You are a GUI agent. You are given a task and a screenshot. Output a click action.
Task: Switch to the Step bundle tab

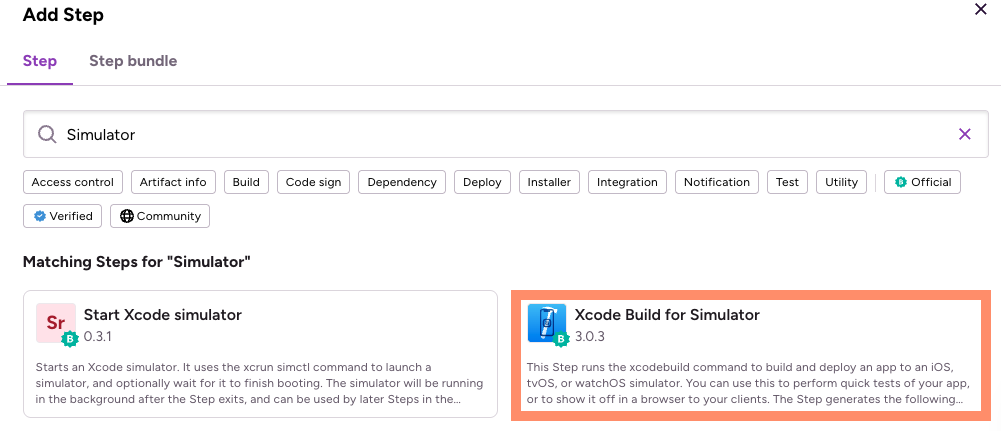tap(133, 61)
